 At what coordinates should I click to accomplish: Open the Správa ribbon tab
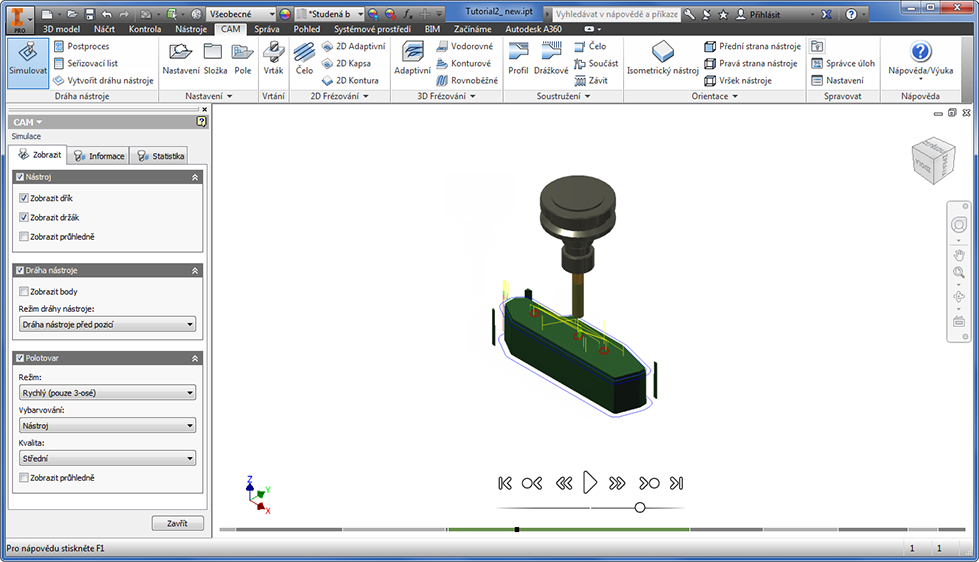[267, 29]
